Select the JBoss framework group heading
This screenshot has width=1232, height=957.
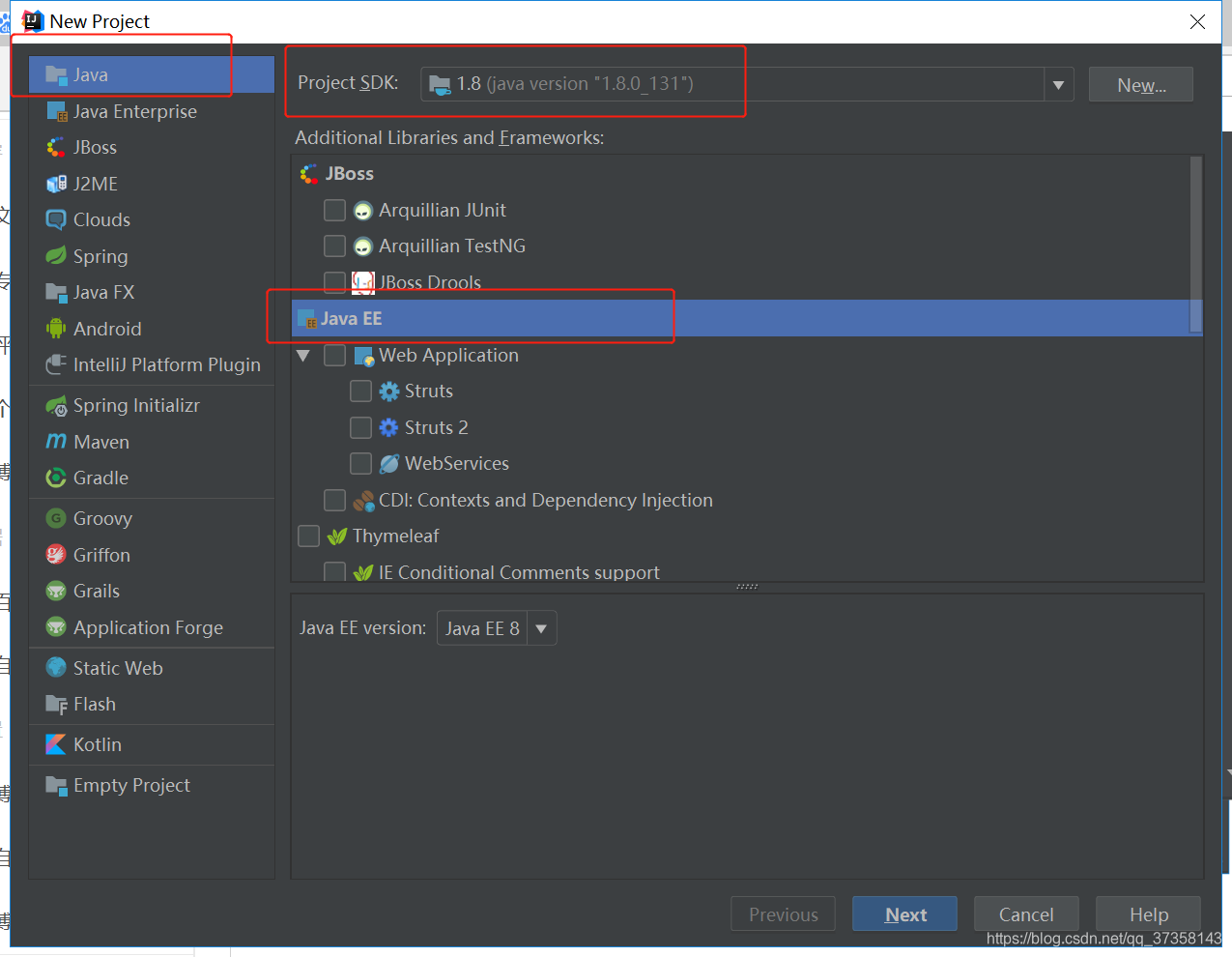point(350,173)
